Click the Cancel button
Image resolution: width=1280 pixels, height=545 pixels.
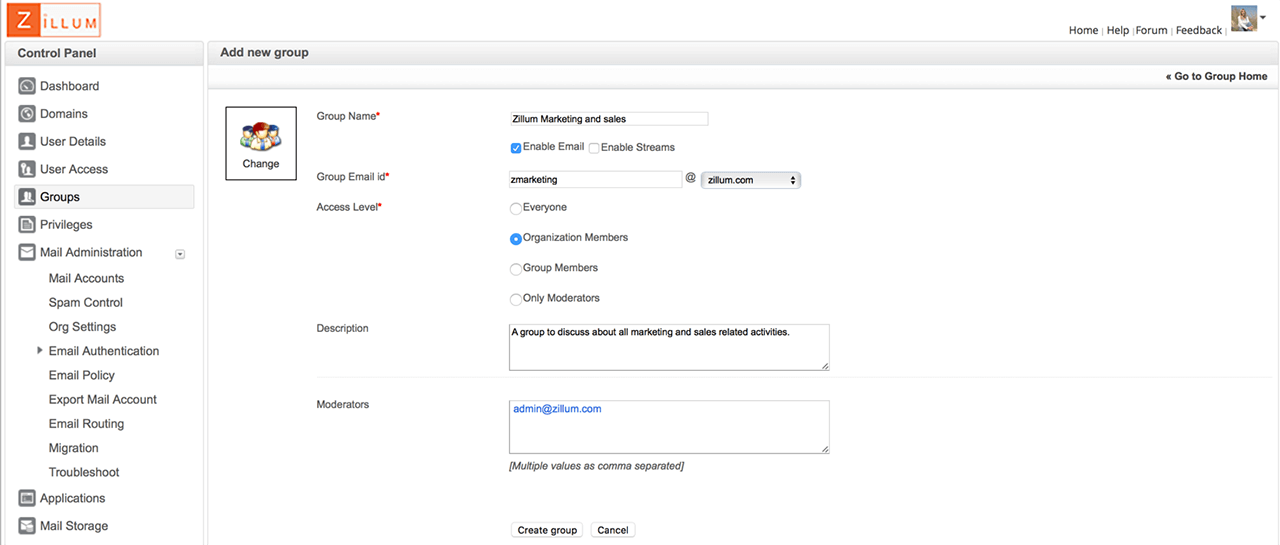click(x=613, y=530)
